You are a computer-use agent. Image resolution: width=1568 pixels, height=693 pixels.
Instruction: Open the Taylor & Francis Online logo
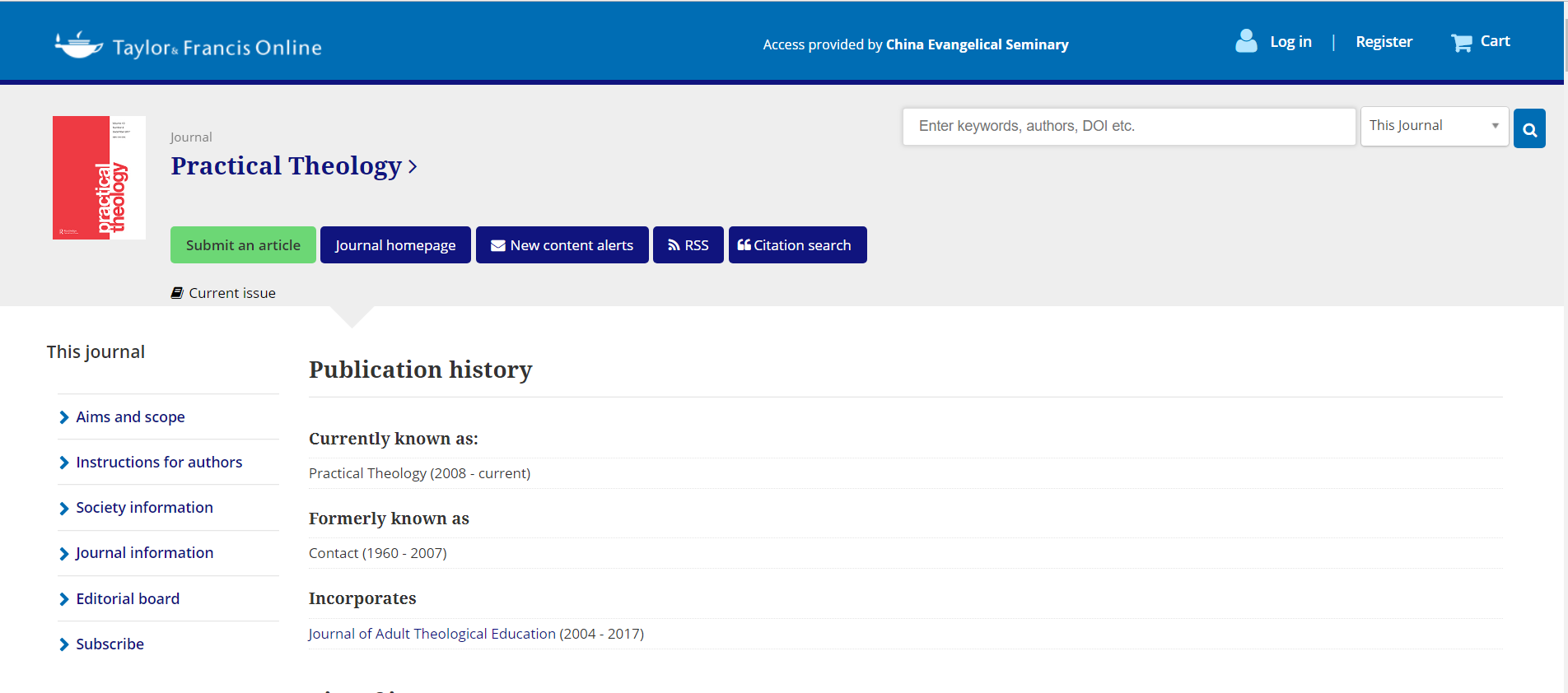pyautogui.click(x=188, y=46)
